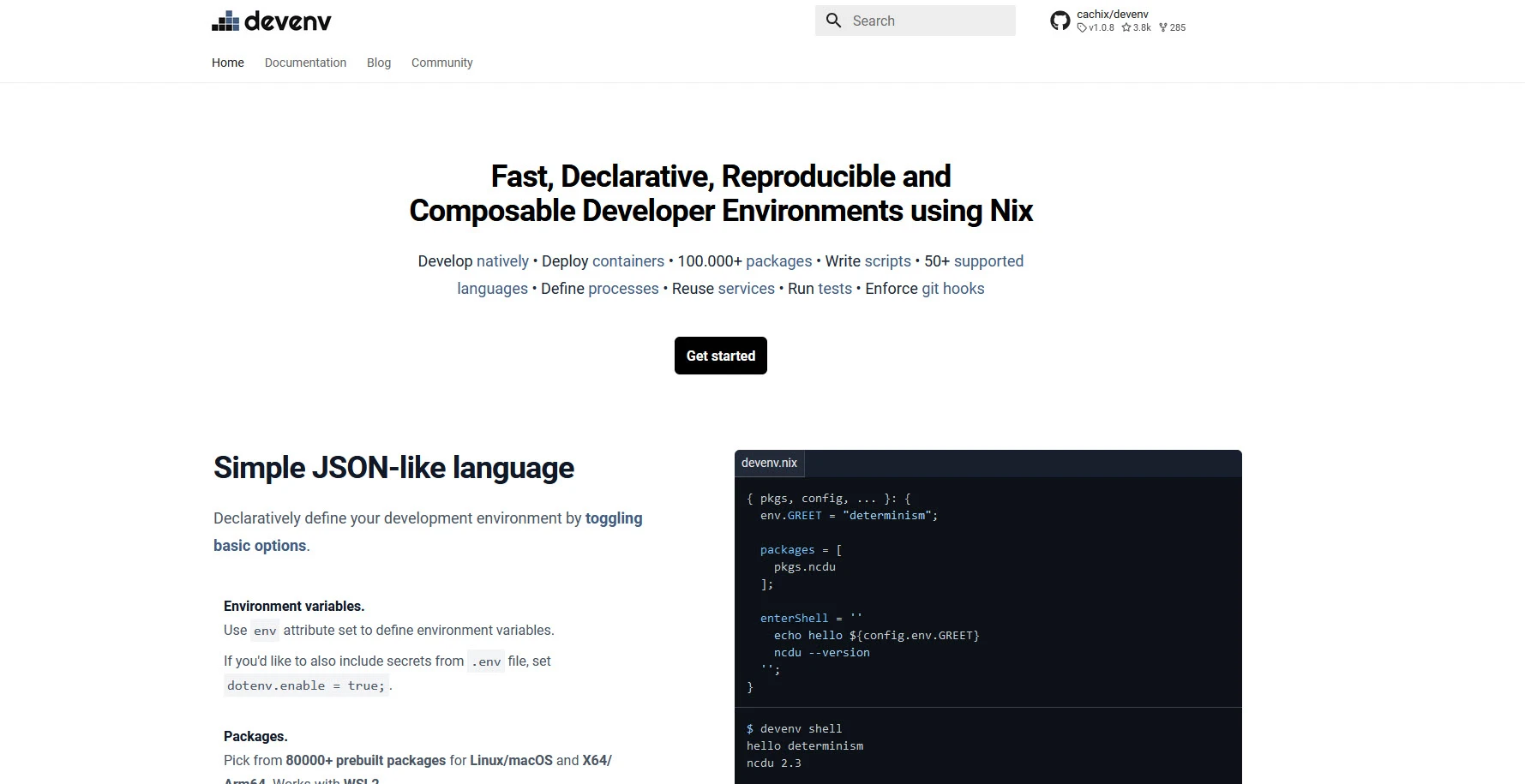The image size is (1525, 784).
Task: Click the search magnifier icon
Action: coord(834,21)
